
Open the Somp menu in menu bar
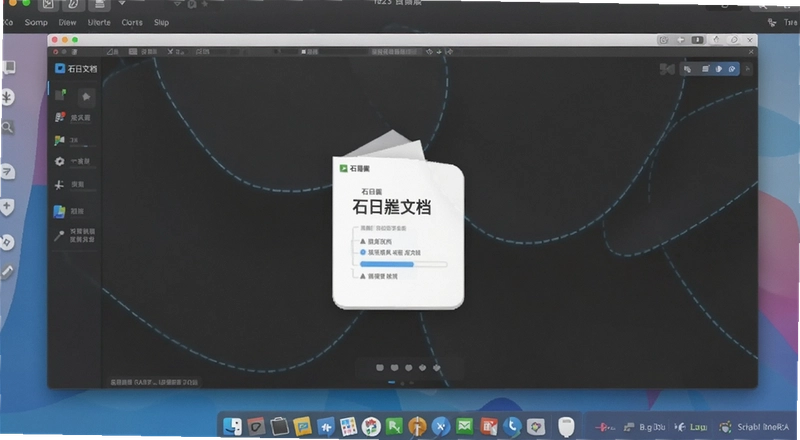[36, 22]
